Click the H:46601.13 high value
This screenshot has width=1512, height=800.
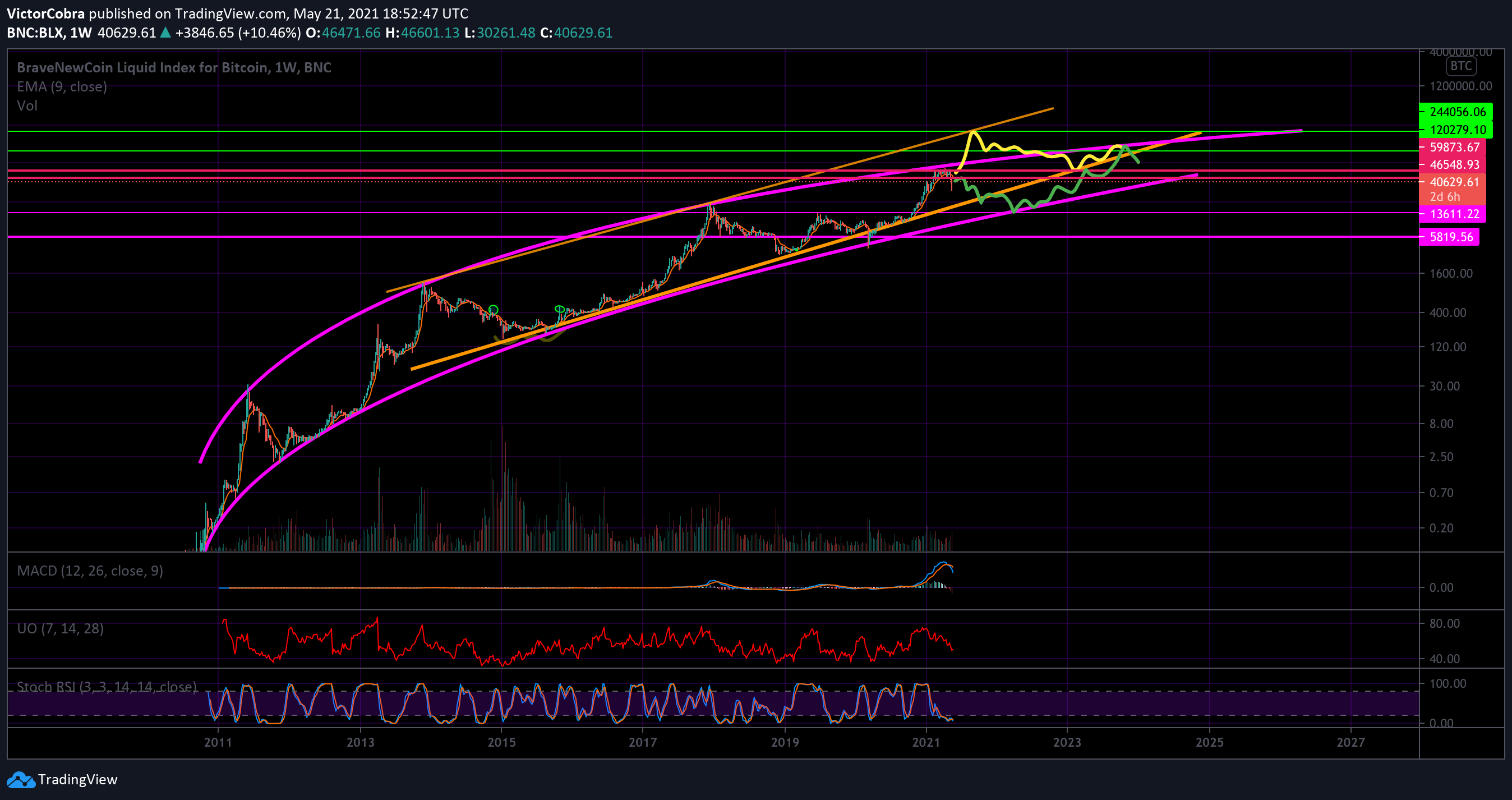pyautogui.click(x=423, y=33)
